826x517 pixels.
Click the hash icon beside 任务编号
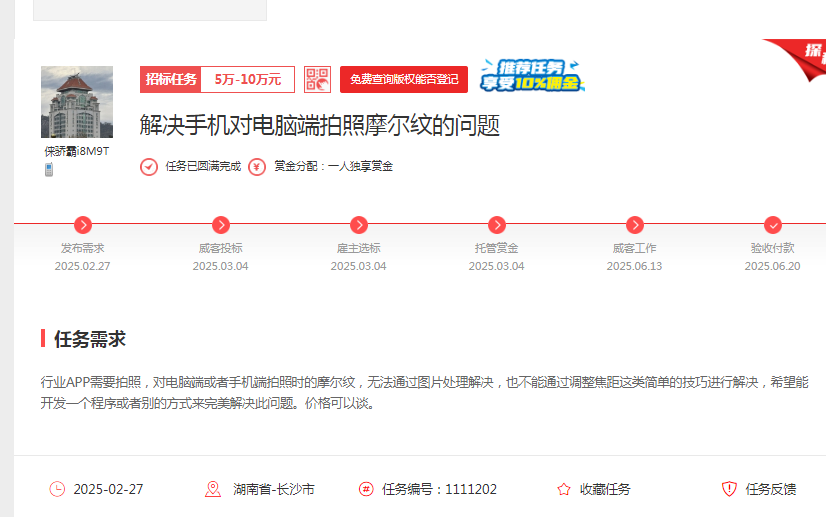(366, 489)
